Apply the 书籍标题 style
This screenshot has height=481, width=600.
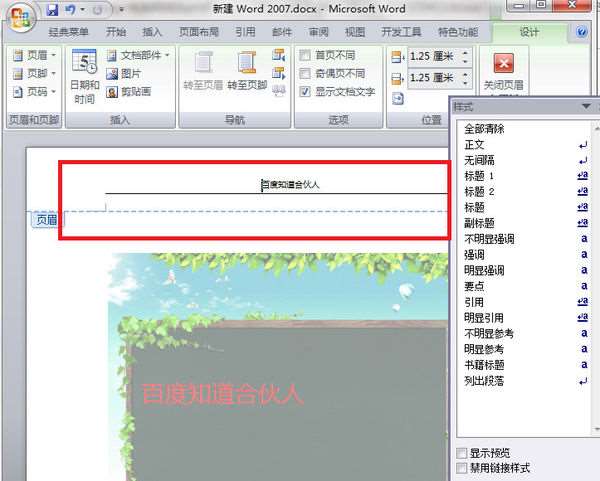(525, 365)
